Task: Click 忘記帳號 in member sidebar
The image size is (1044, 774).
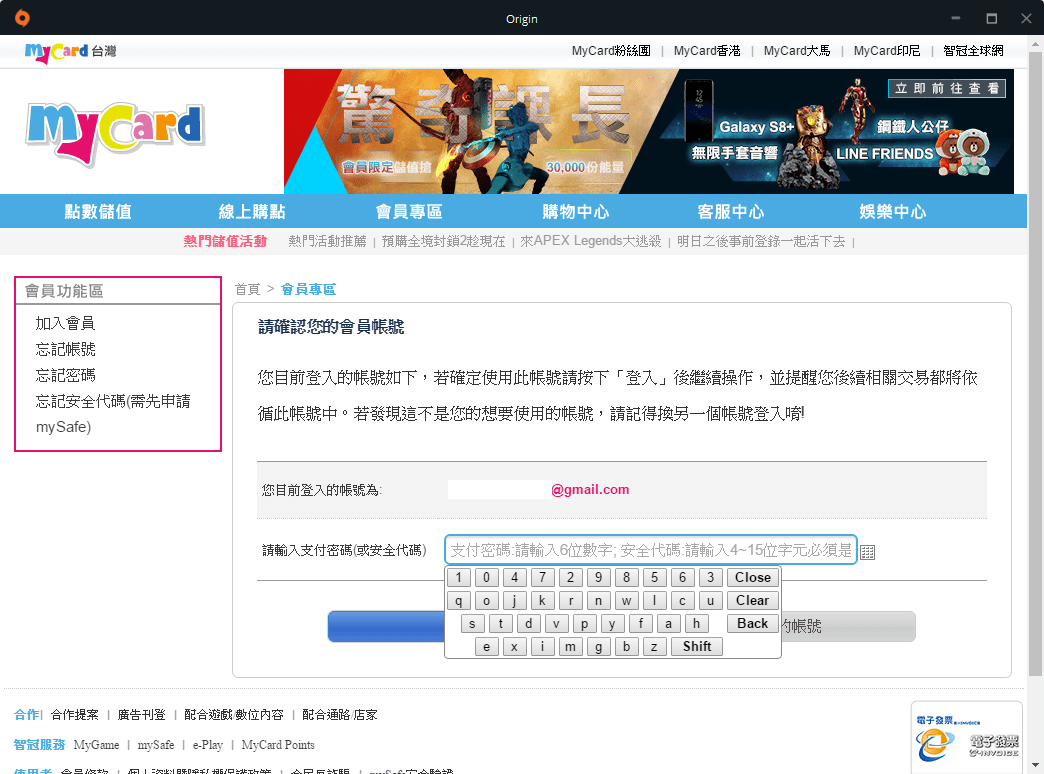Action: [65, 350]
